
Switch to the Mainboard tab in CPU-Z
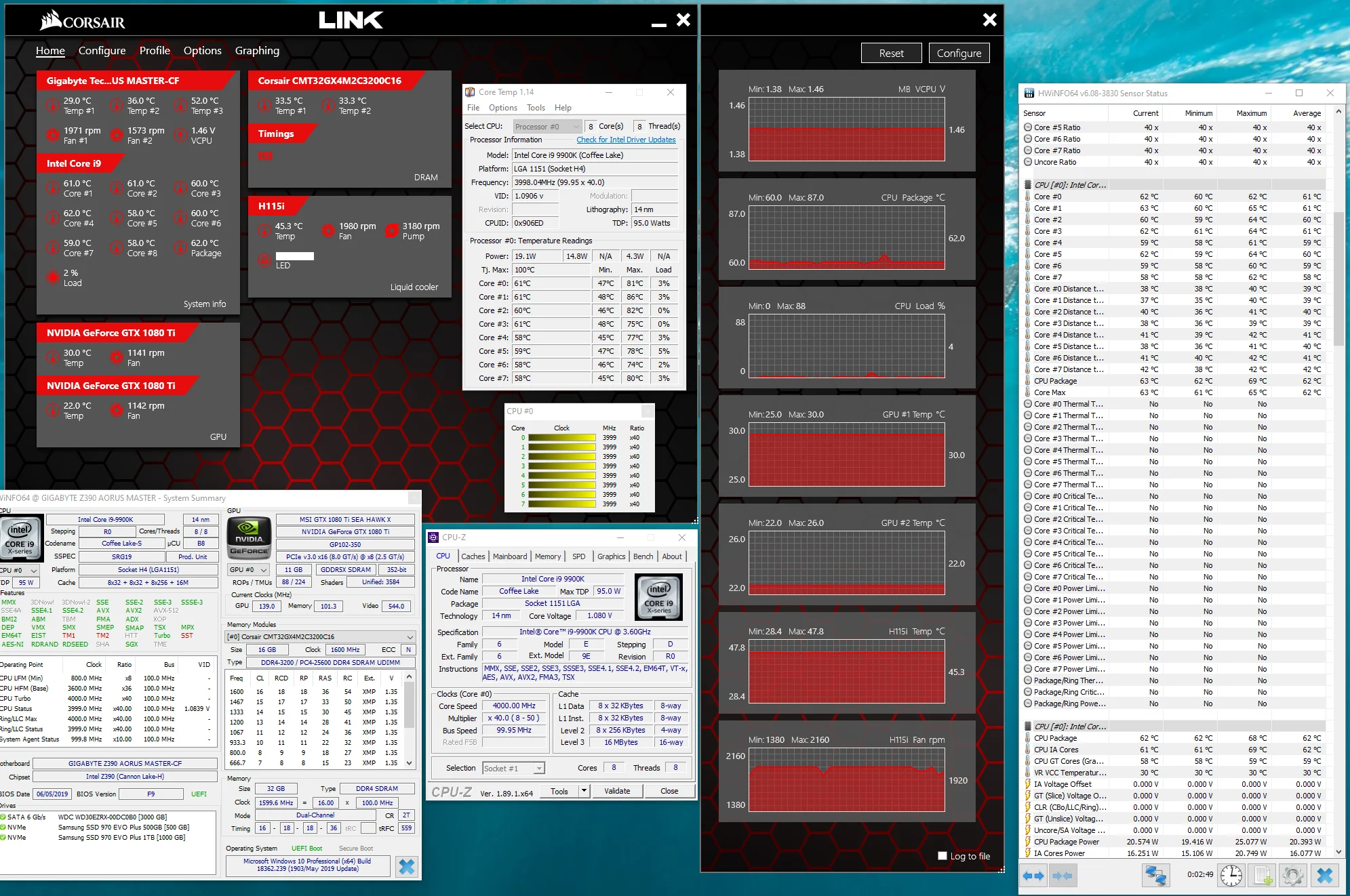pos(510,556)
